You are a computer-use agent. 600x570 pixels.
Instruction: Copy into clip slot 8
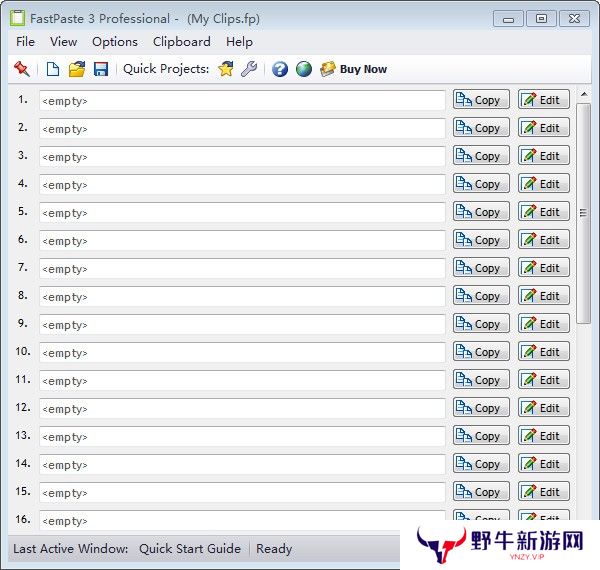click(481, 295)
